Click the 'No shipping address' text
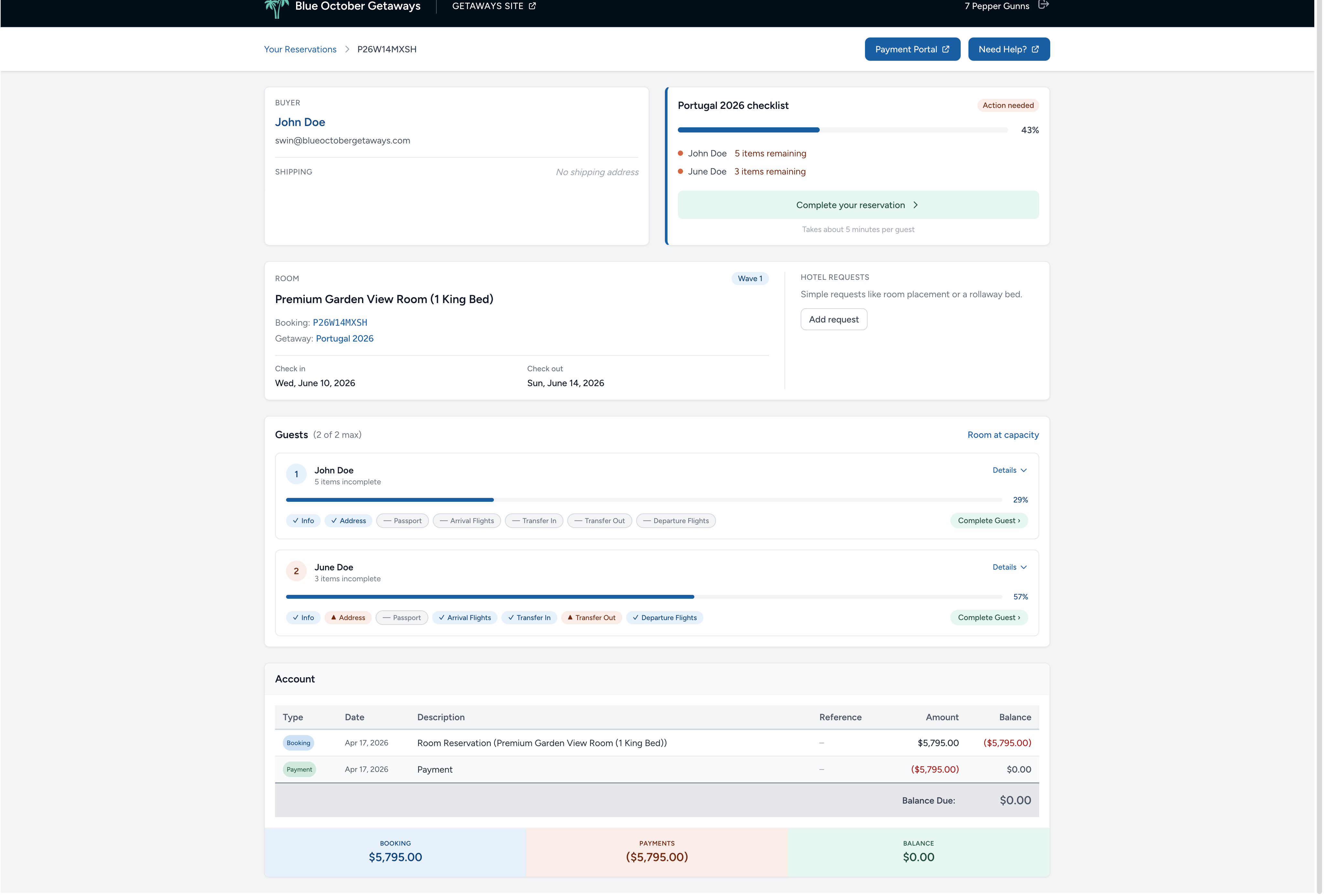 tap(597, 172)
